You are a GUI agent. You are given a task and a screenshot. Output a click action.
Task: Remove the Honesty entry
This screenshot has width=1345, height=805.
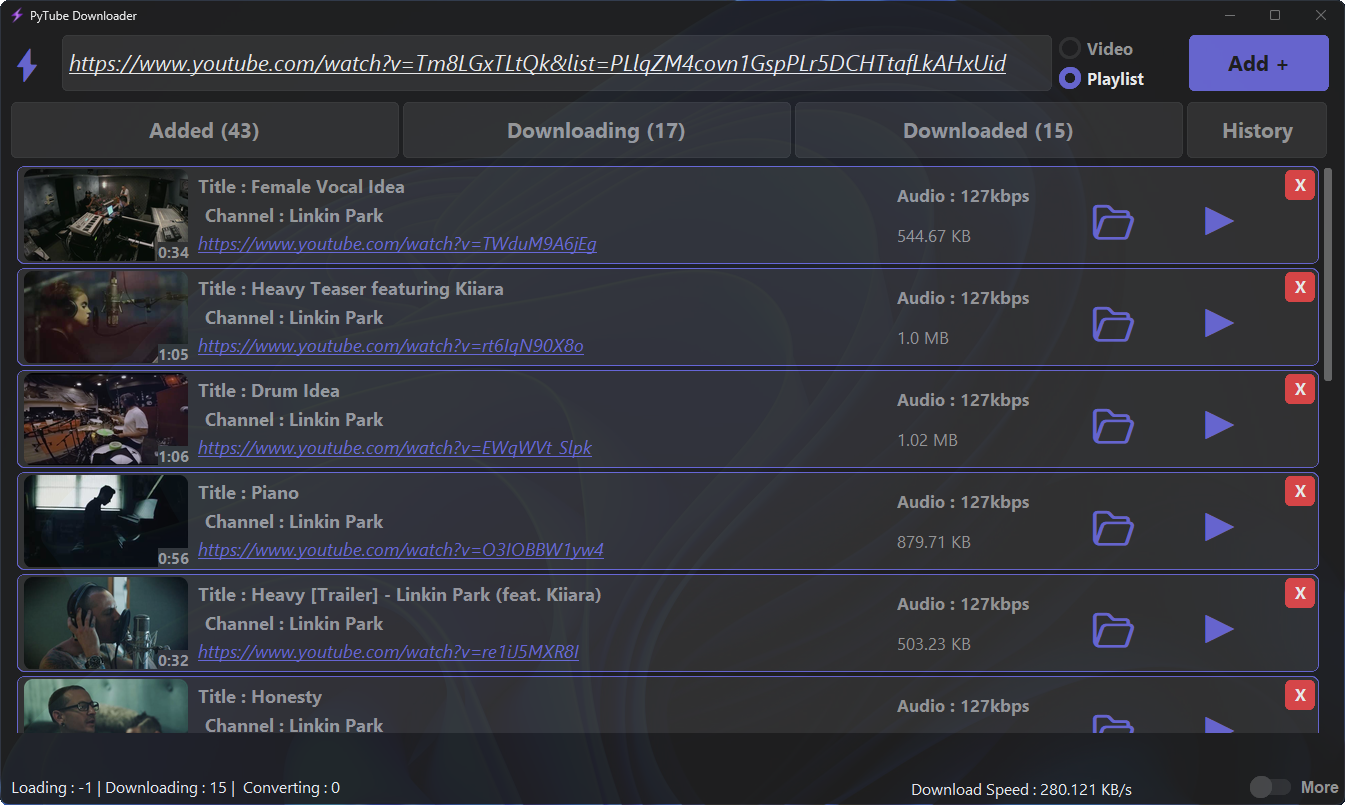[x=1300, y=695]
